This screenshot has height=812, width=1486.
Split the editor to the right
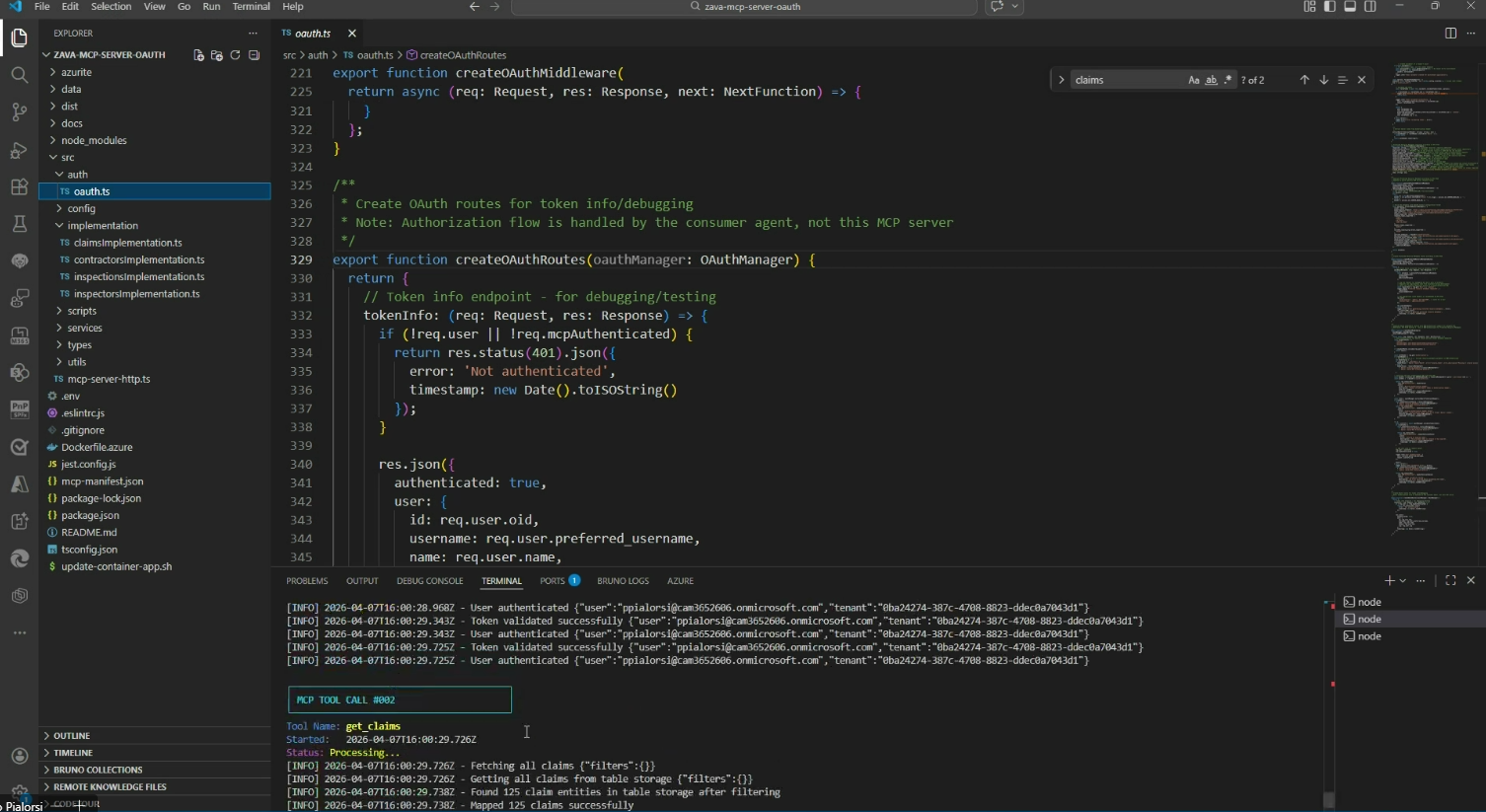pyautogui.click(x=1449, y=34)
